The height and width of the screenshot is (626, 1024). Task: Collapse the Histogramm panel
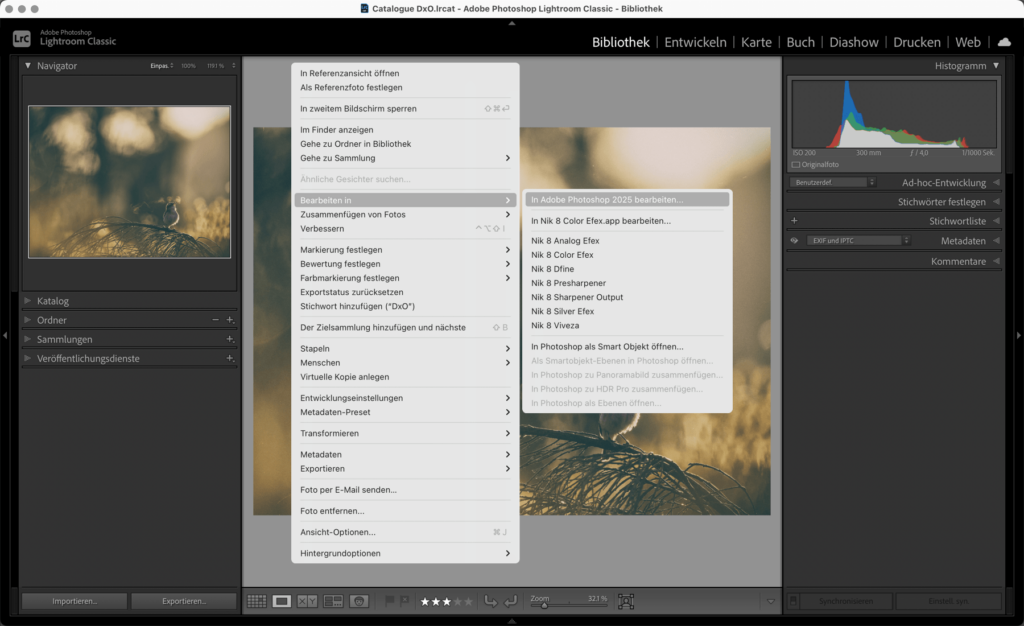click(x=996, y=65)
